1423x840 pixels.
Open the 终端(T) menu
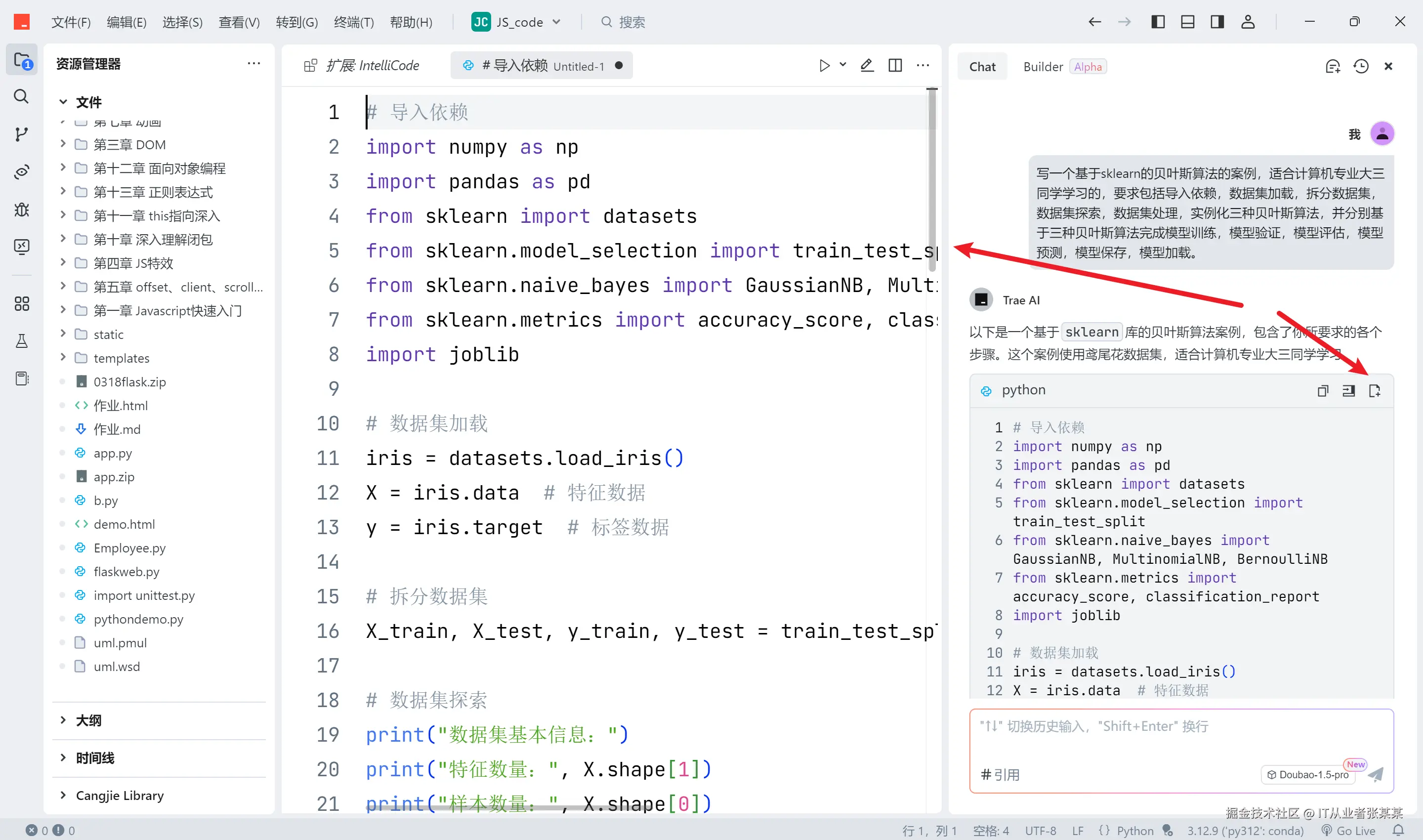pos(354,22)
